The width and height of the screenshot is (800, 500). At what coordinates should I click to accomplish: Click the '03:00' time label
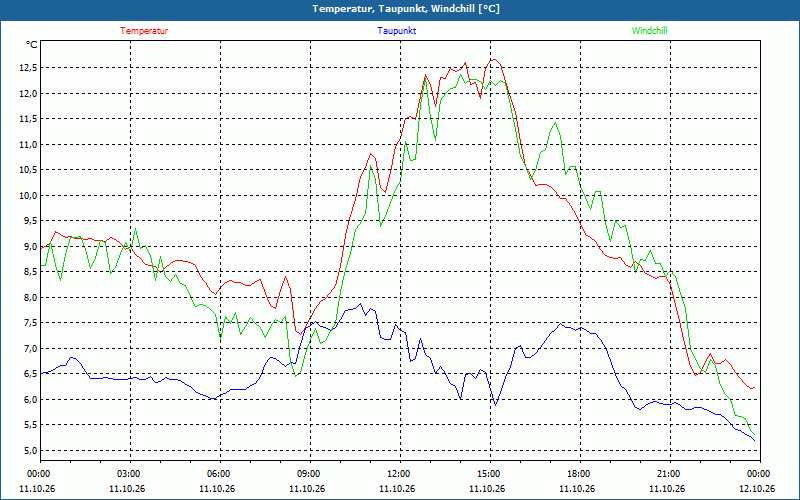point(131,474)
